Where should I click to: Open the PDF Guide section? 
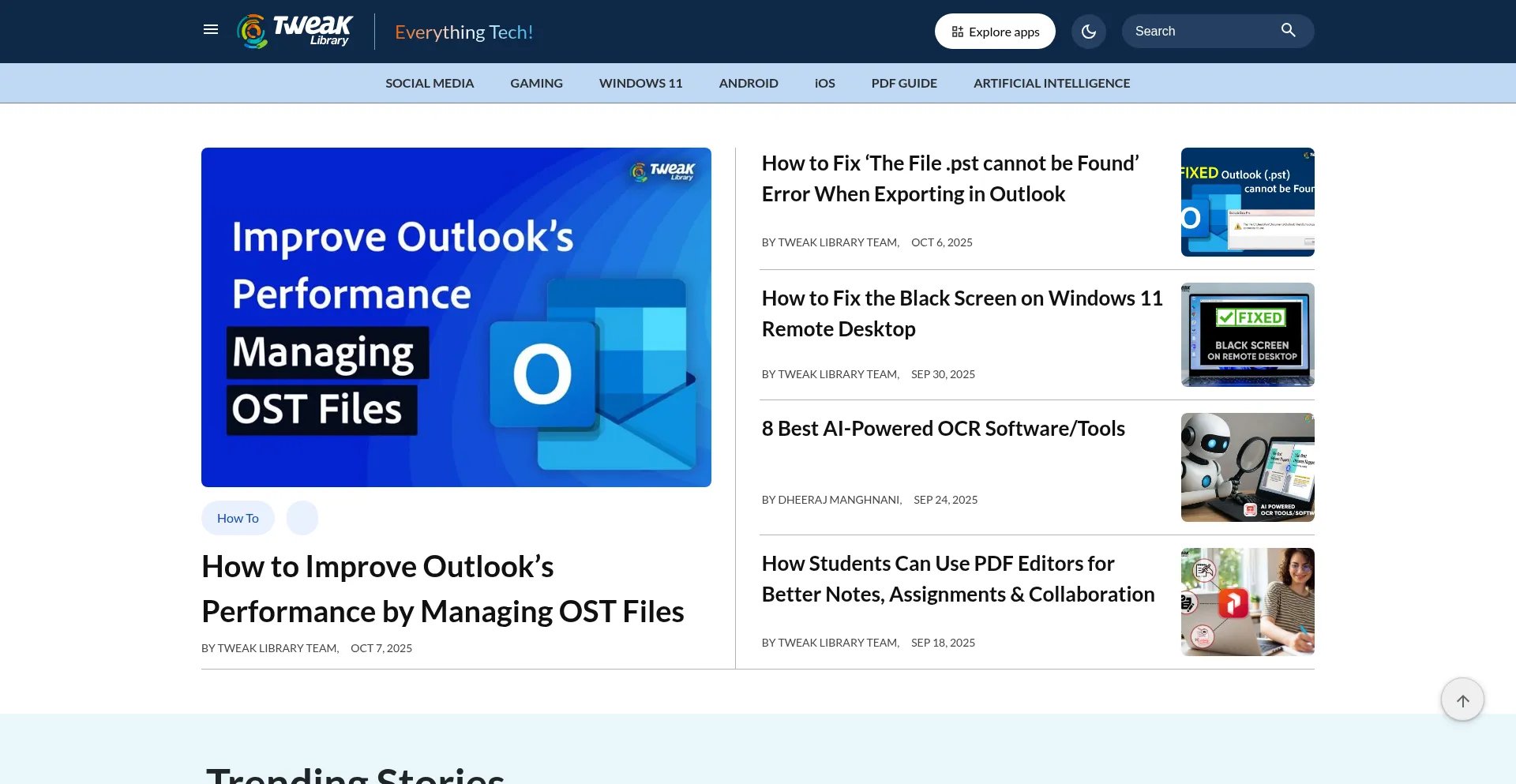[x=904, y=83]
